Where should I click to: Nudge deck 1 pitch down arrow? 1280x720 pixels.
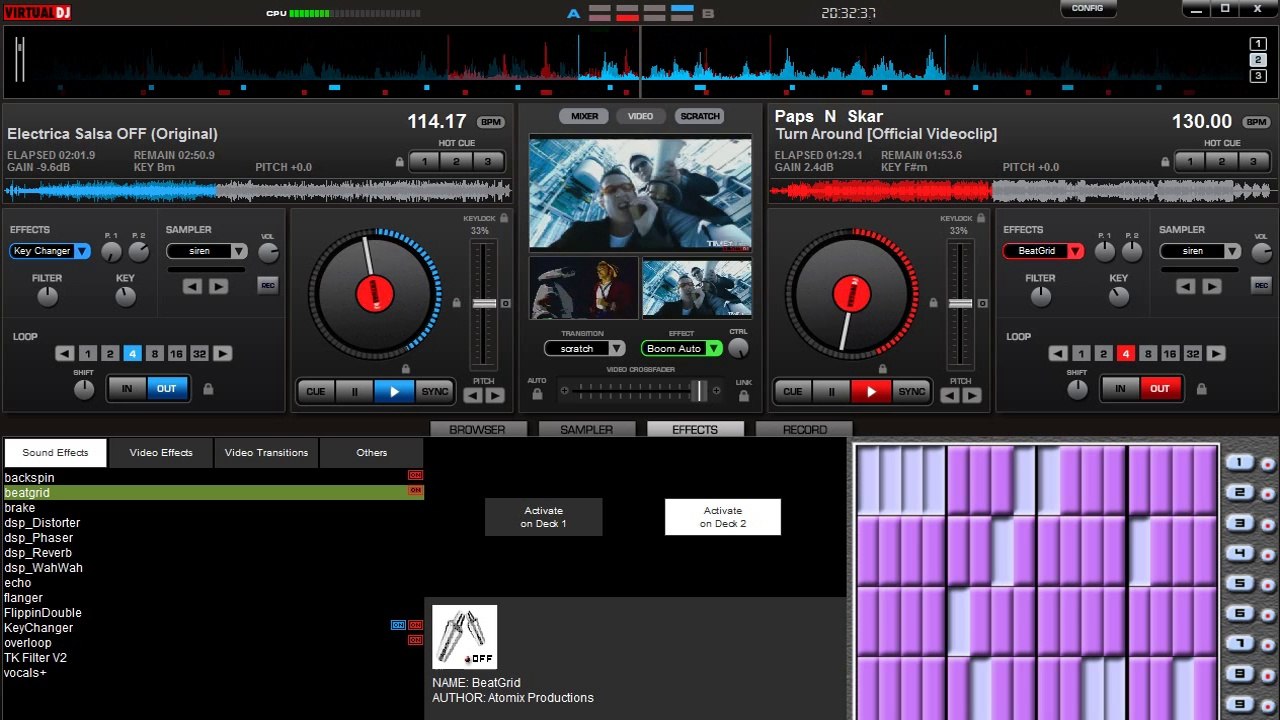[x=473, y=395]
